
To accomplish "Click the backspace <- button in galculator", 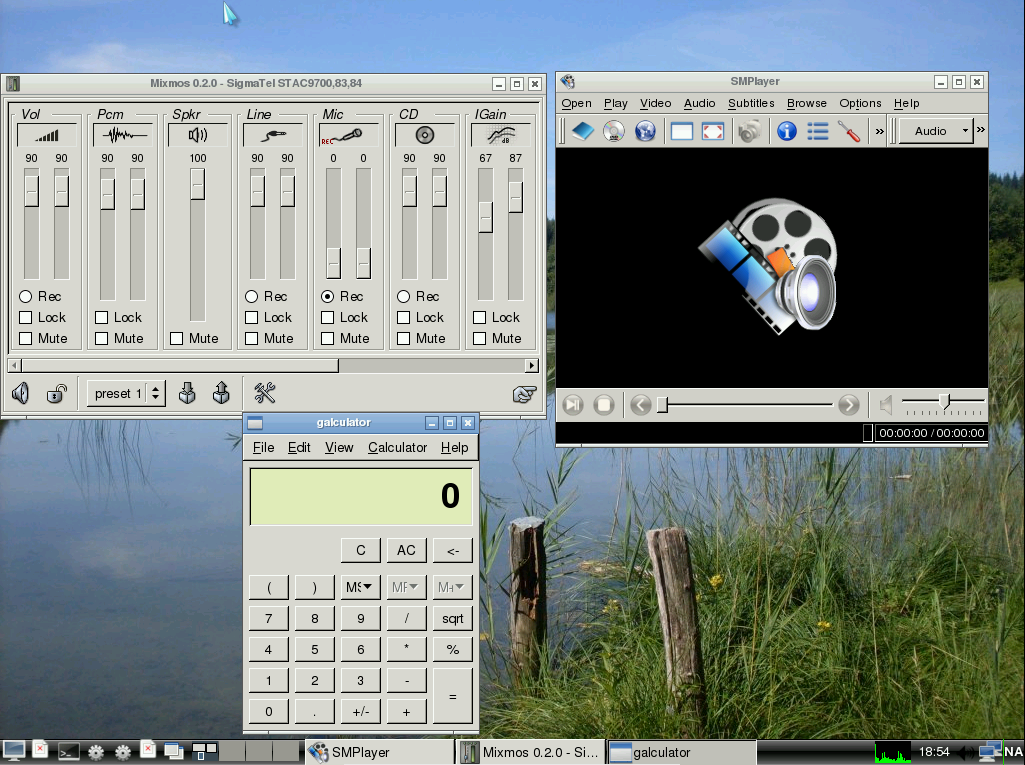I will 452,550.
